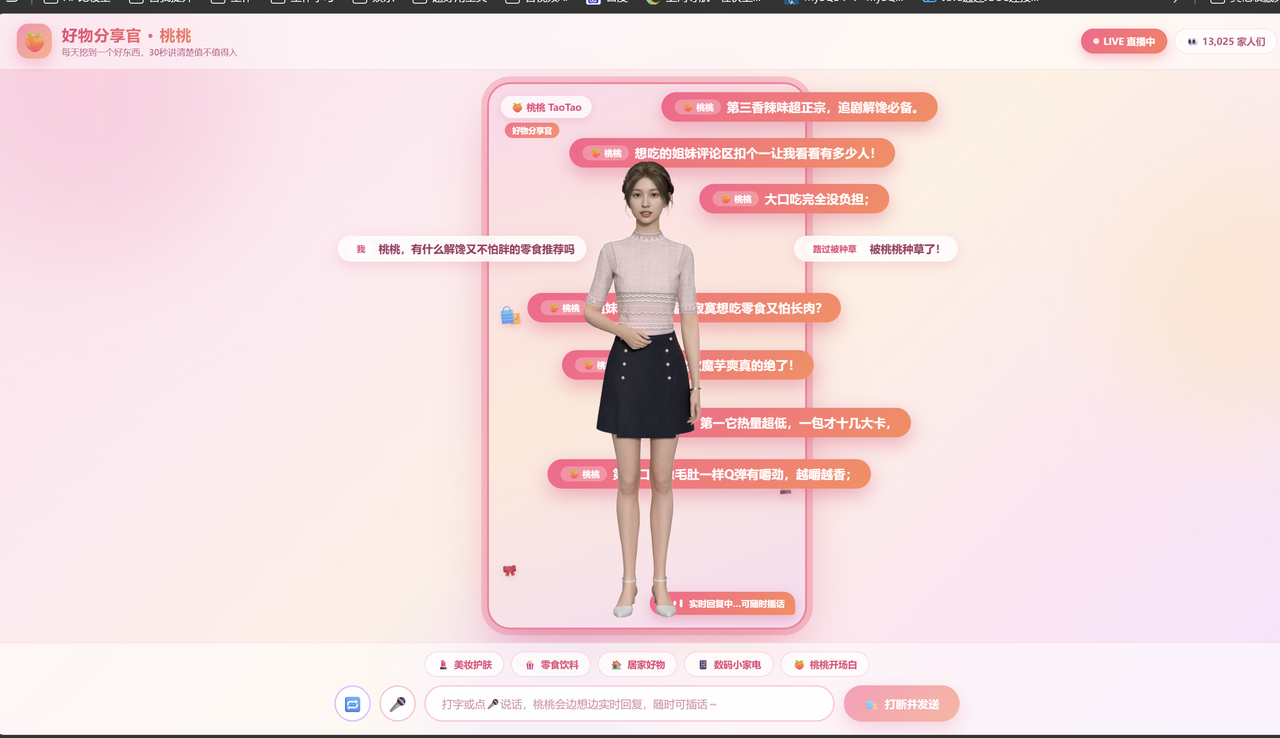1280x738 pixels.
Task: Click the bubble 大口吃完全没负担；
Action: click(794, 199)
